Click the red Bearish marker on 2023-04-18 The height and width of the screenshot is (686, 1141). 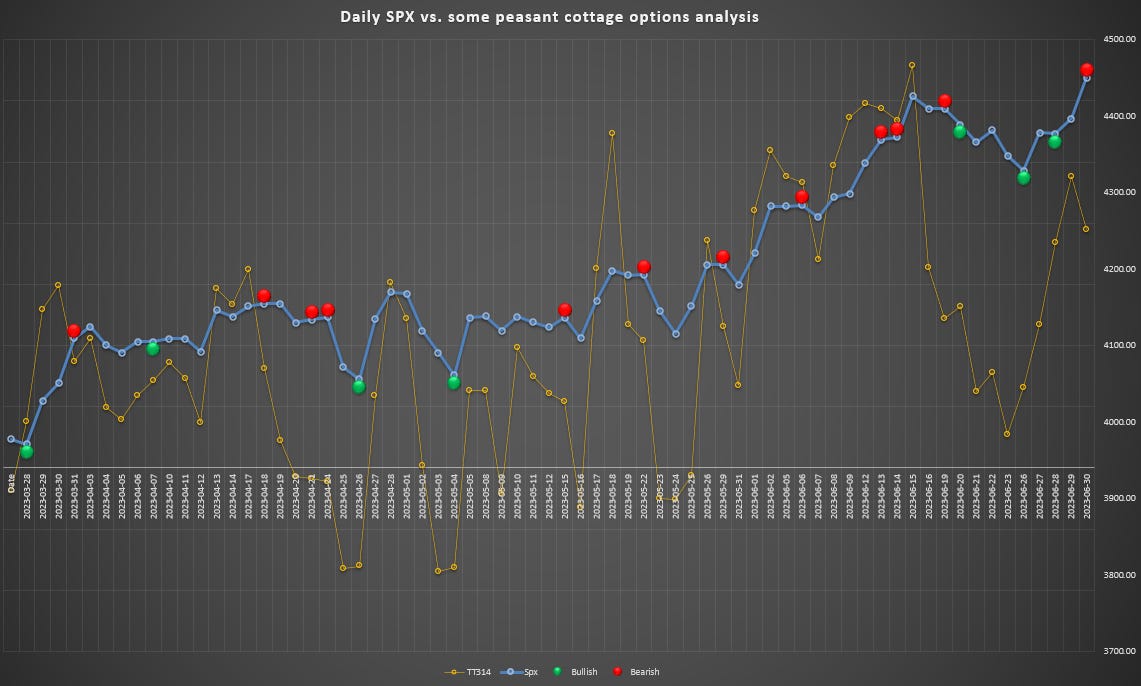pos(264,296)
